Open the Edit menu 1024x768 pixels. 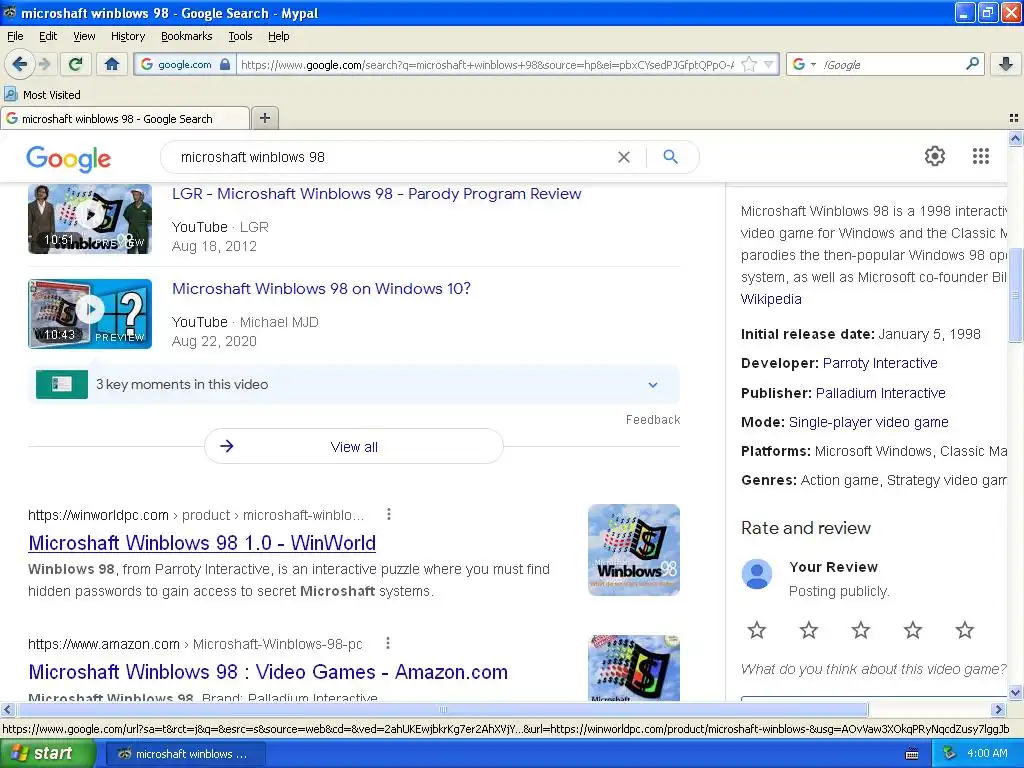coord(48,36)
